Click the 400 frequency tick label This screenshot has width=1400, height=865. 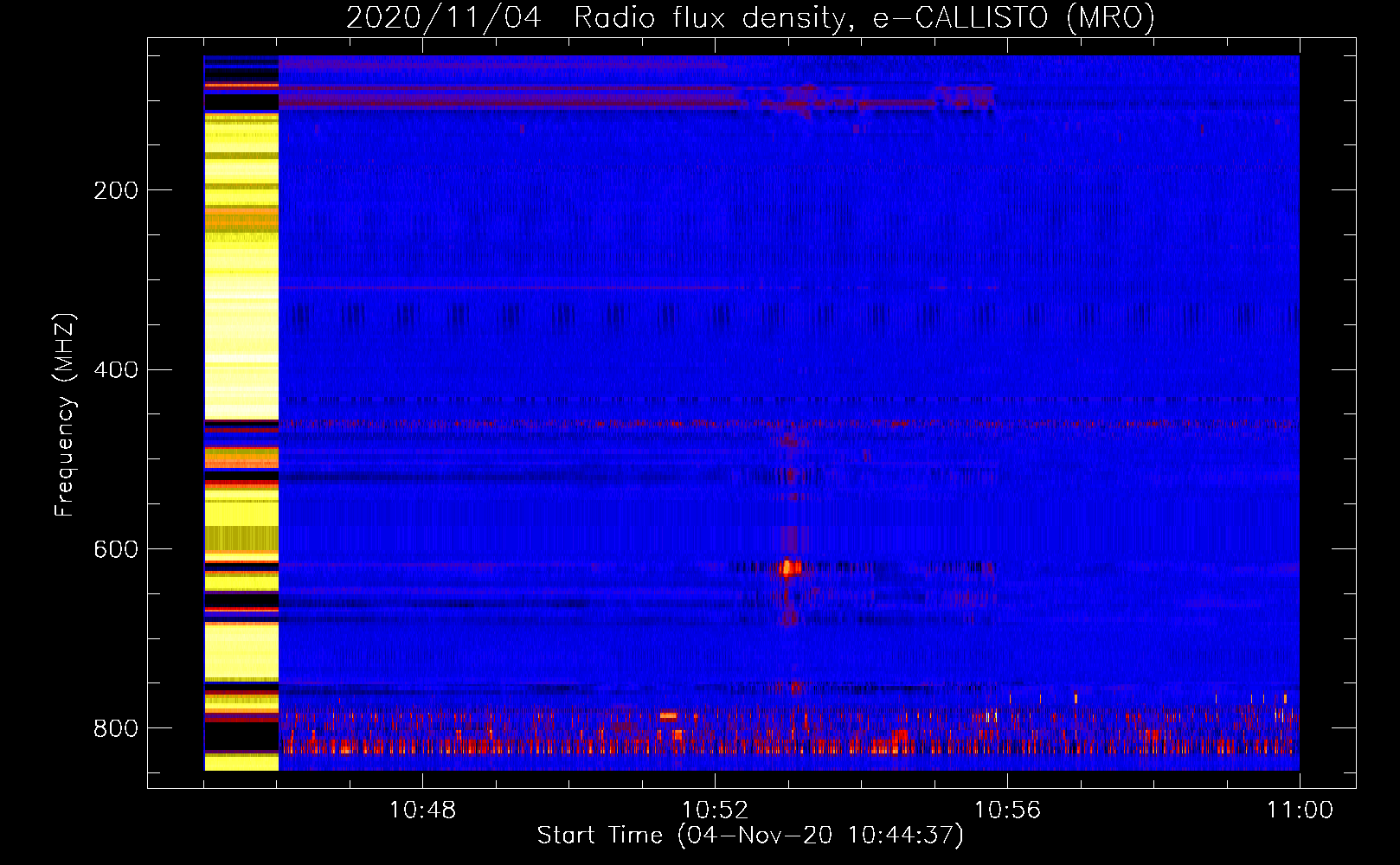click(x=115, y=370)
